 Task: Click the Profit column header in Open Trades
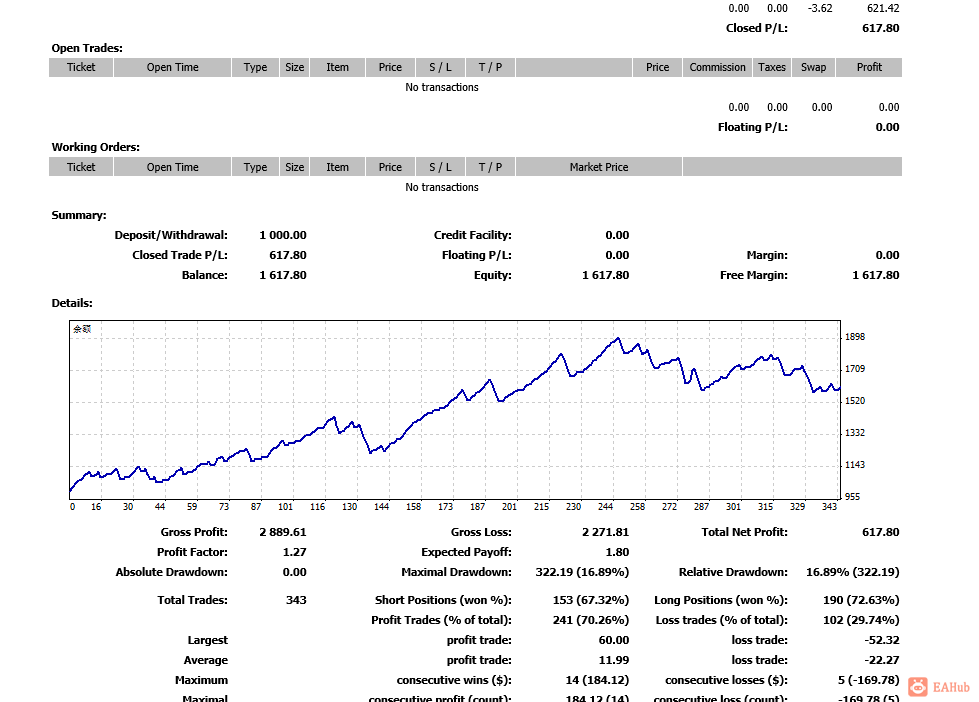coord(869,67)
